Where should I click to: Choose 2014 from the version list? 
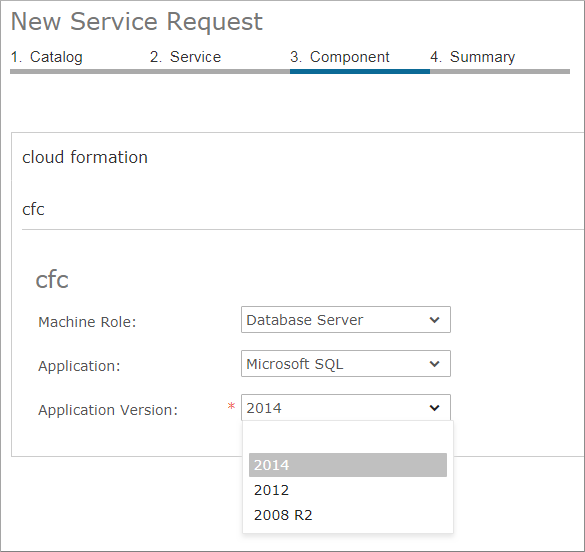point(348,465)
